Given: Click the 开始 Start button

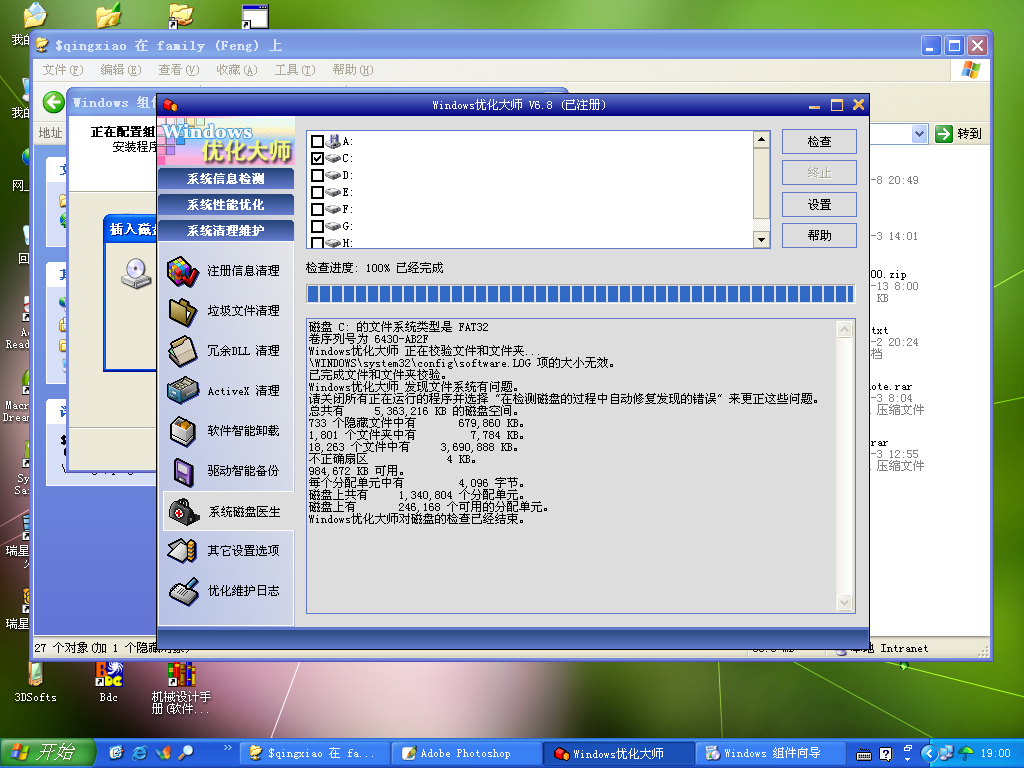Looking at the screenshot, I should tap(48, 753).
